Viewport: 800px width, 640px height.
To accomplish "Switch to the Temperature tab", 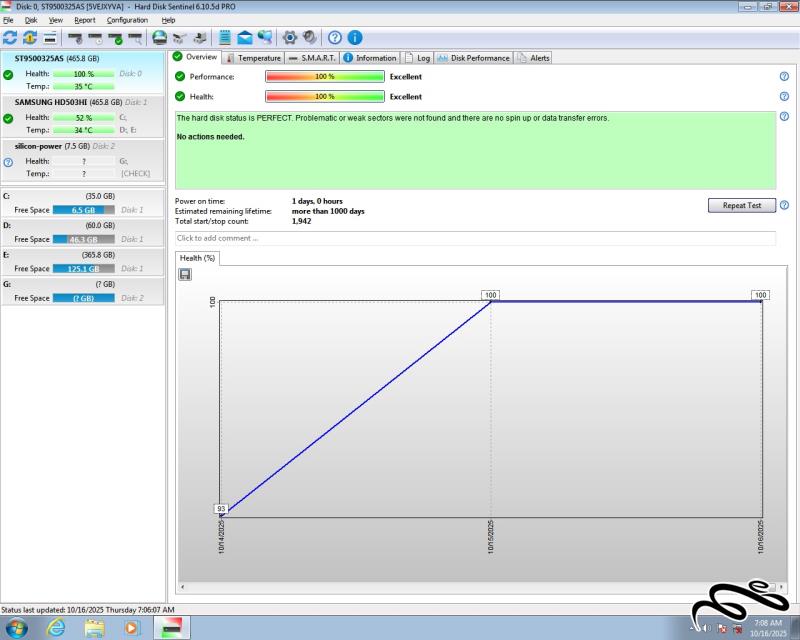I will tap(253, 58).
